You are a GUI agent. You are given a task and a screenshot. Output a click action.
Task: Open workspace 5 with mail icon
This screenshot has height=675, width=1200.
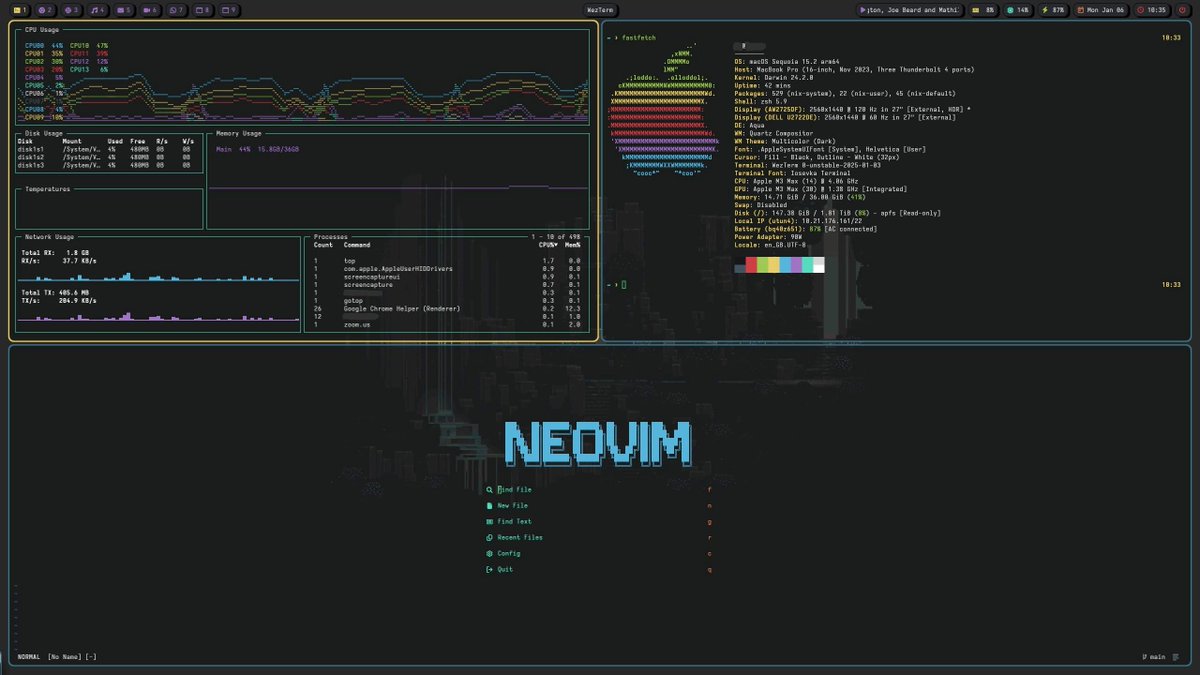coord(125,10)
